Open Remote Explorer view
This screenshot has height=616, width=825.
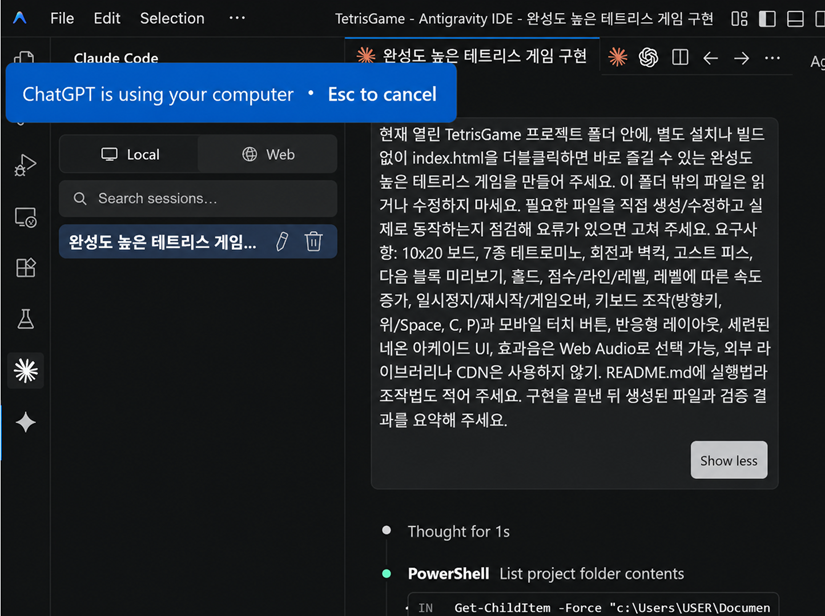click(25, 217)
